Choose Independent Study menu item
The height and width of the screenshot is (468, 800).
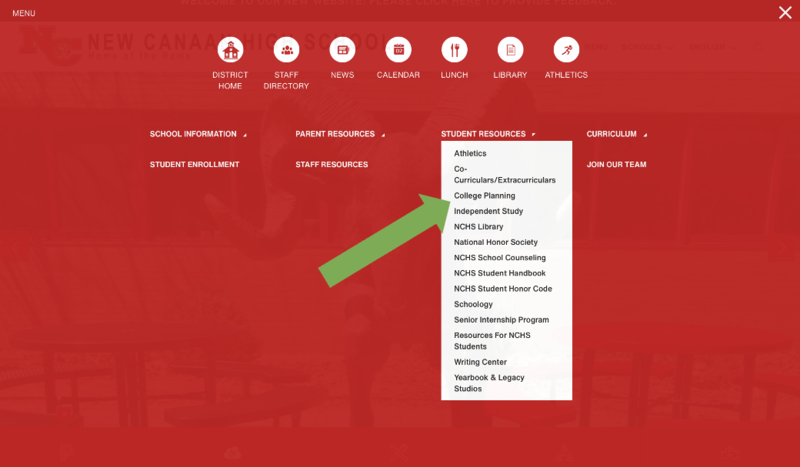click(x=488, y=212)
